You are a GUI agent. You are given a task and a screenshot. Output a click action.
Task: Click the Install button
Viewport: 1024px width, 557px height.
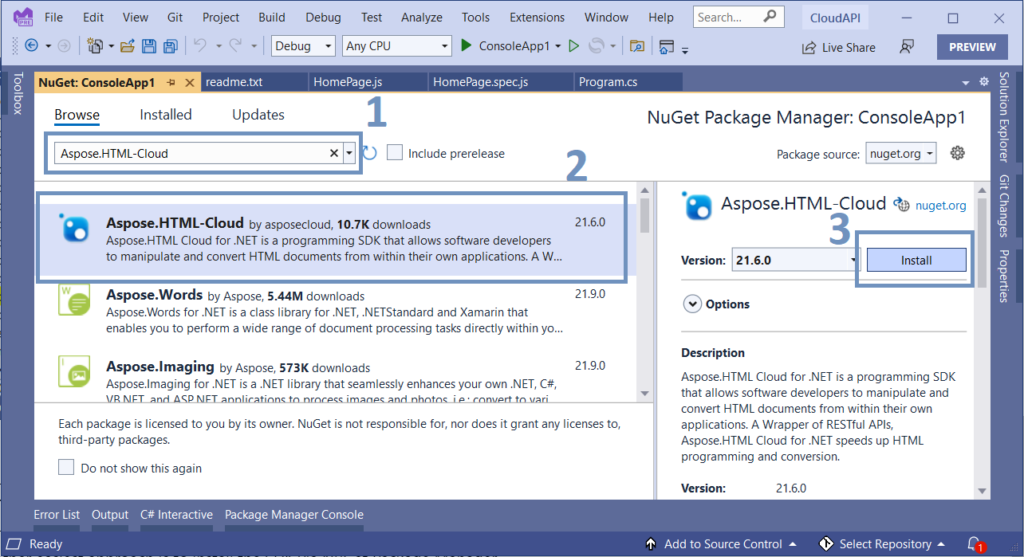click(916, 260)
